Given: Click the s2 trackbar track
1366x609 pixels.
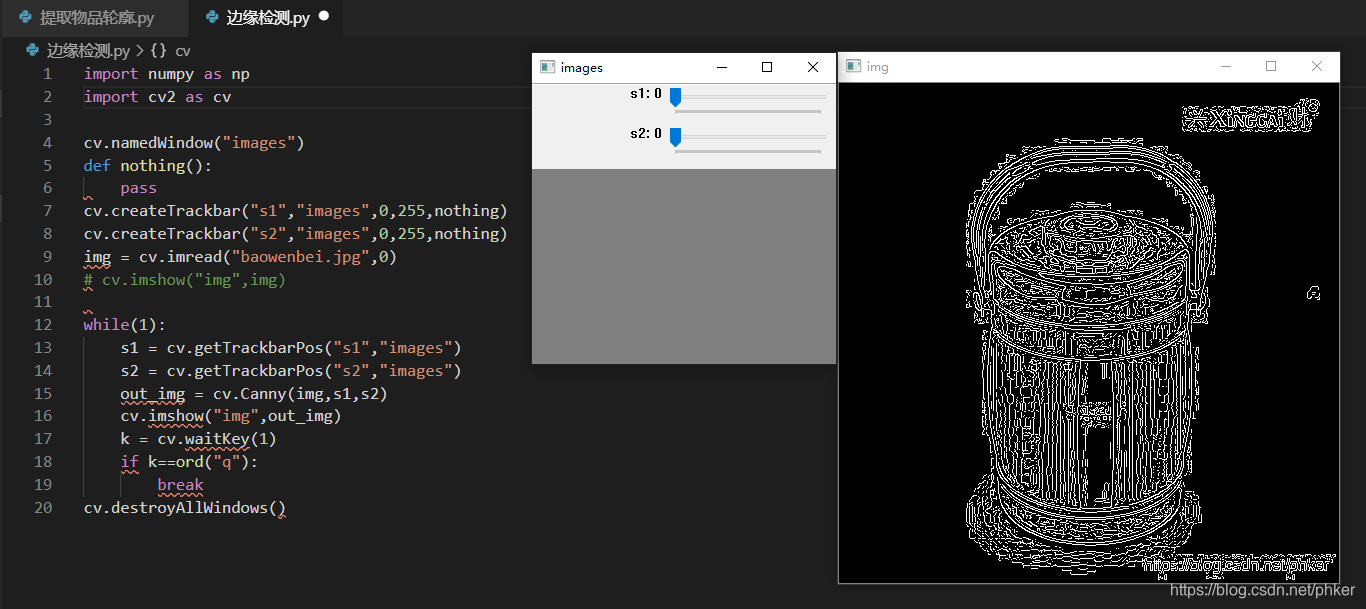Looking at the screenshot, I should pyautogui.click(x=748, y=136).
